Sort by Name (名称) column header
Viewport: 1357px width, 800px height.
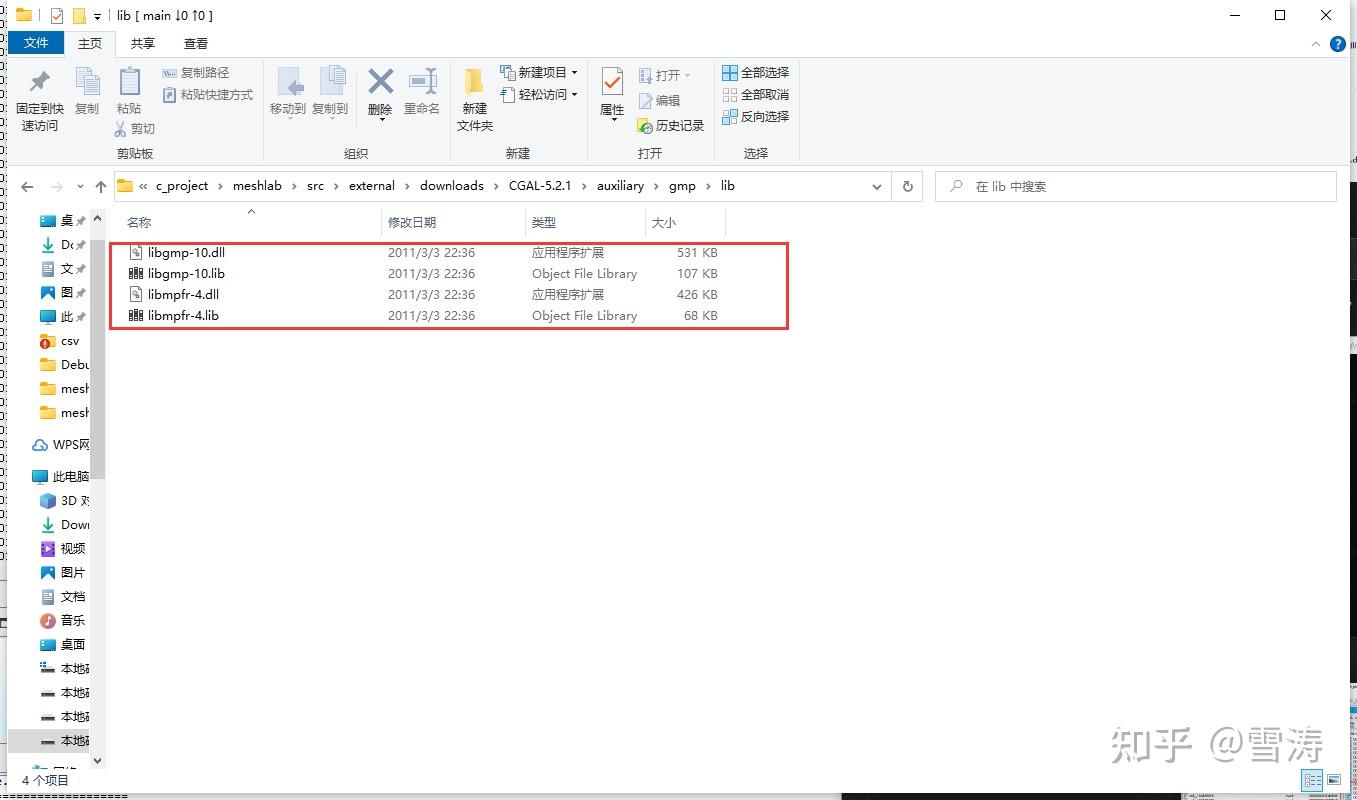point(139,222)
